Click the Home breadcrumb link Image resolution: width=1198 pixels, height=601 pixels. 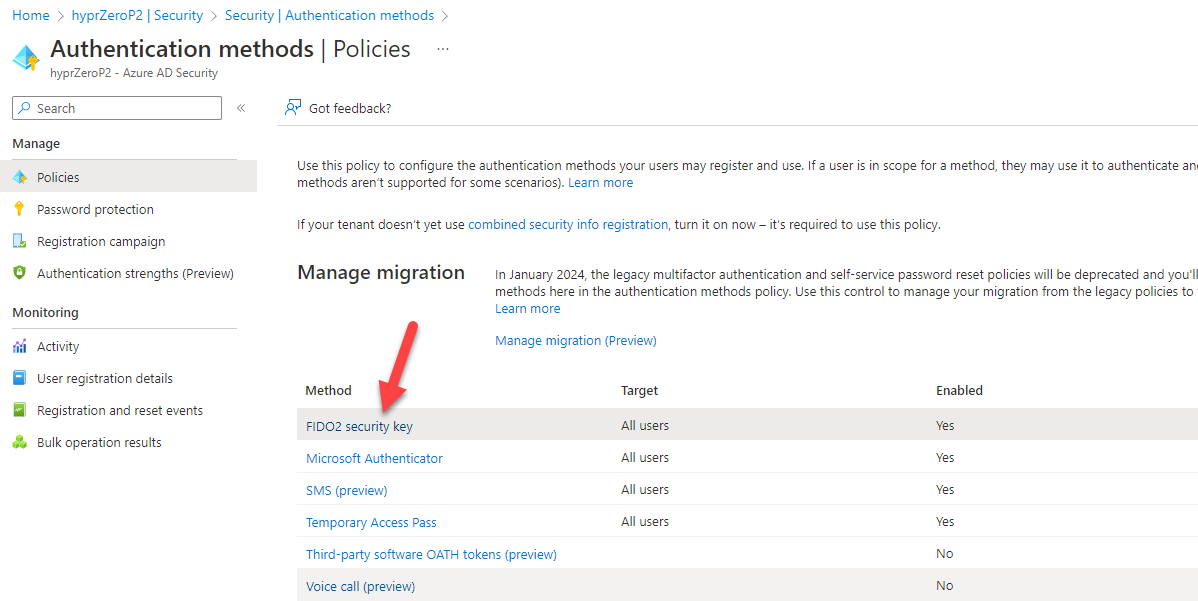click(31, 15)
